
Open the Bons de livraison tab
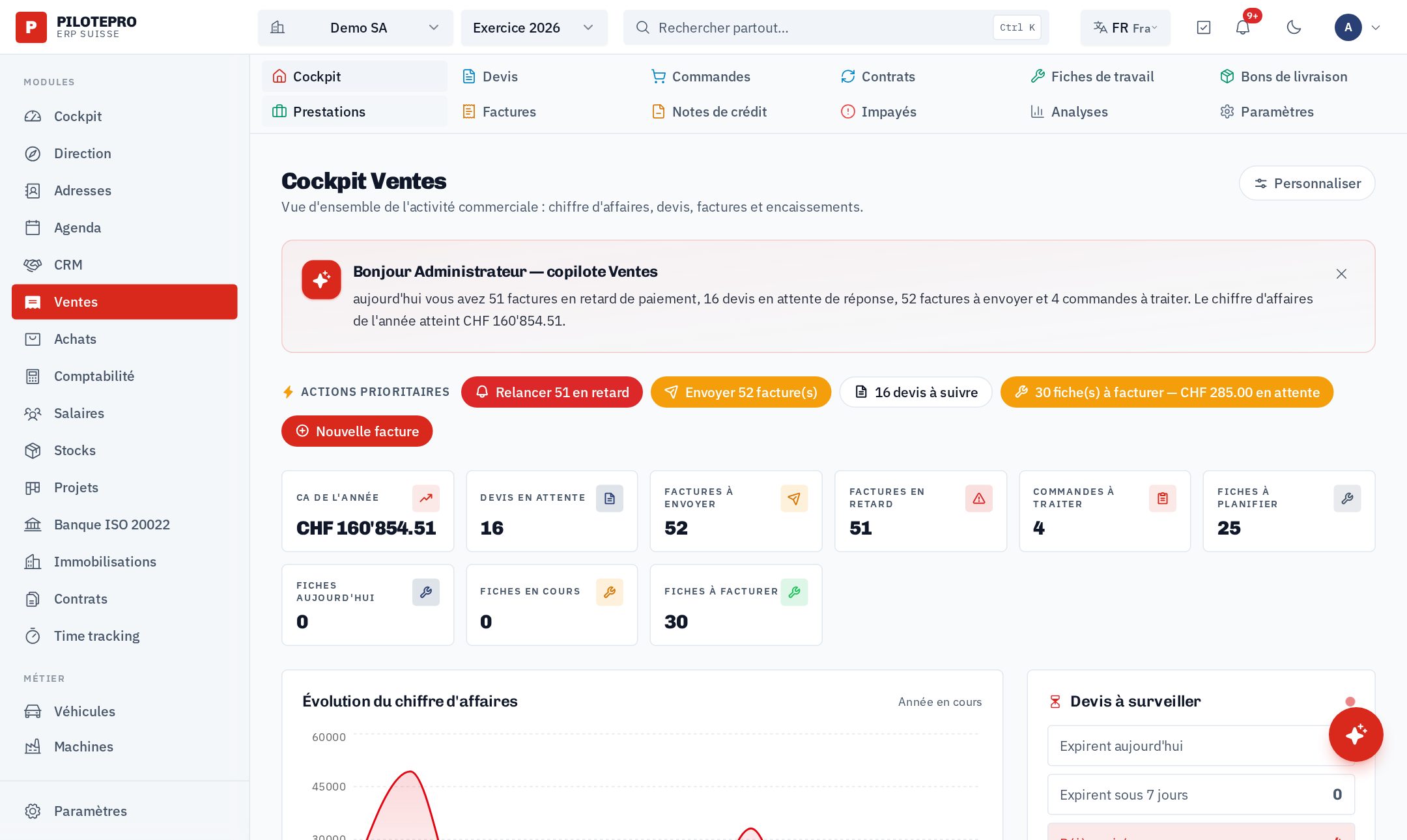pos(1302,77)
